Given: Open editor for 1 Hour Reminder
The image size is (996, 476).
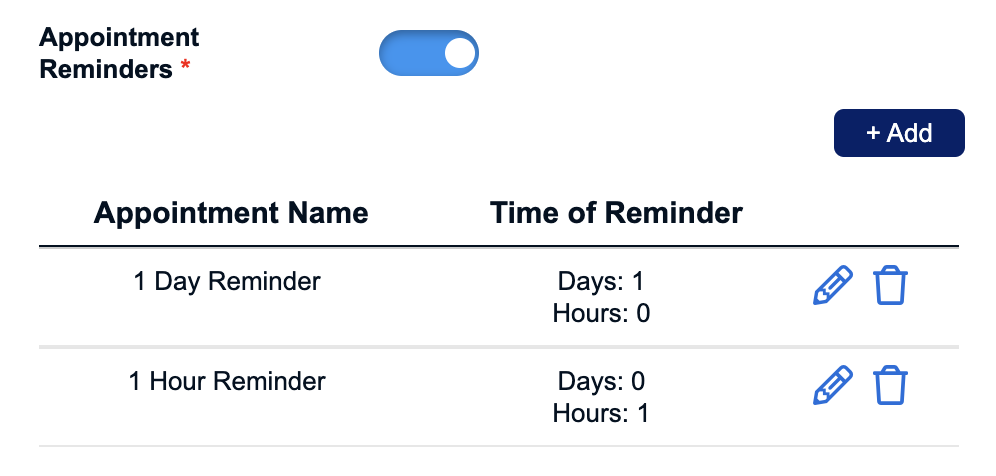Looking at the screenshot, I should coord(833,385).
